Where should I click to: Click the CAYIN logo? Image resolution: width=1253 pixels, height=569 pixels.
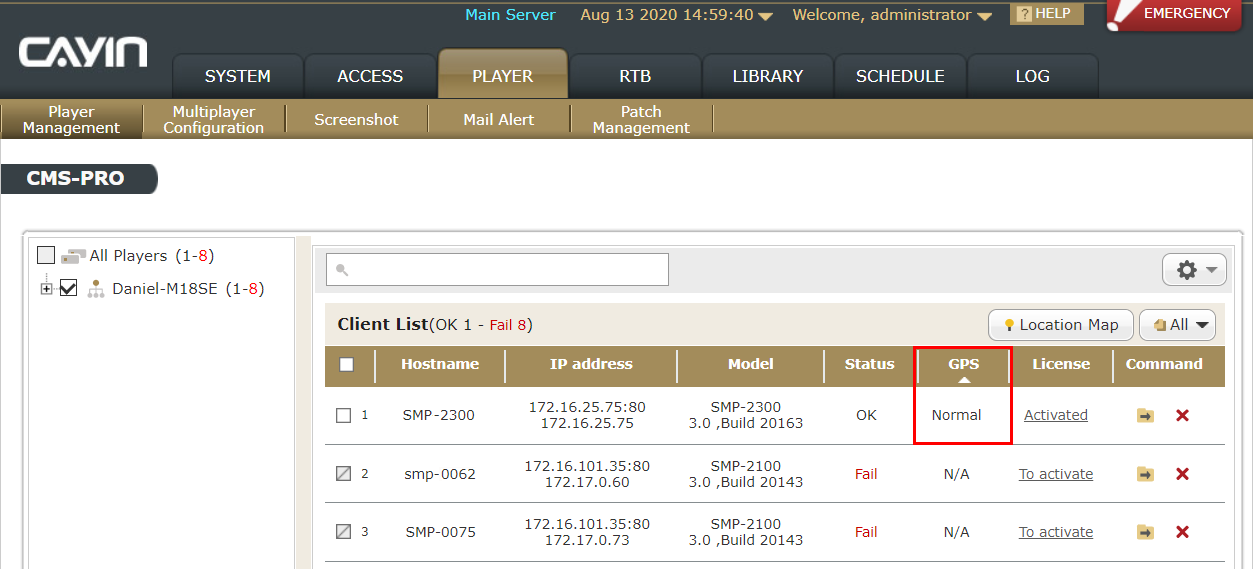83,52
